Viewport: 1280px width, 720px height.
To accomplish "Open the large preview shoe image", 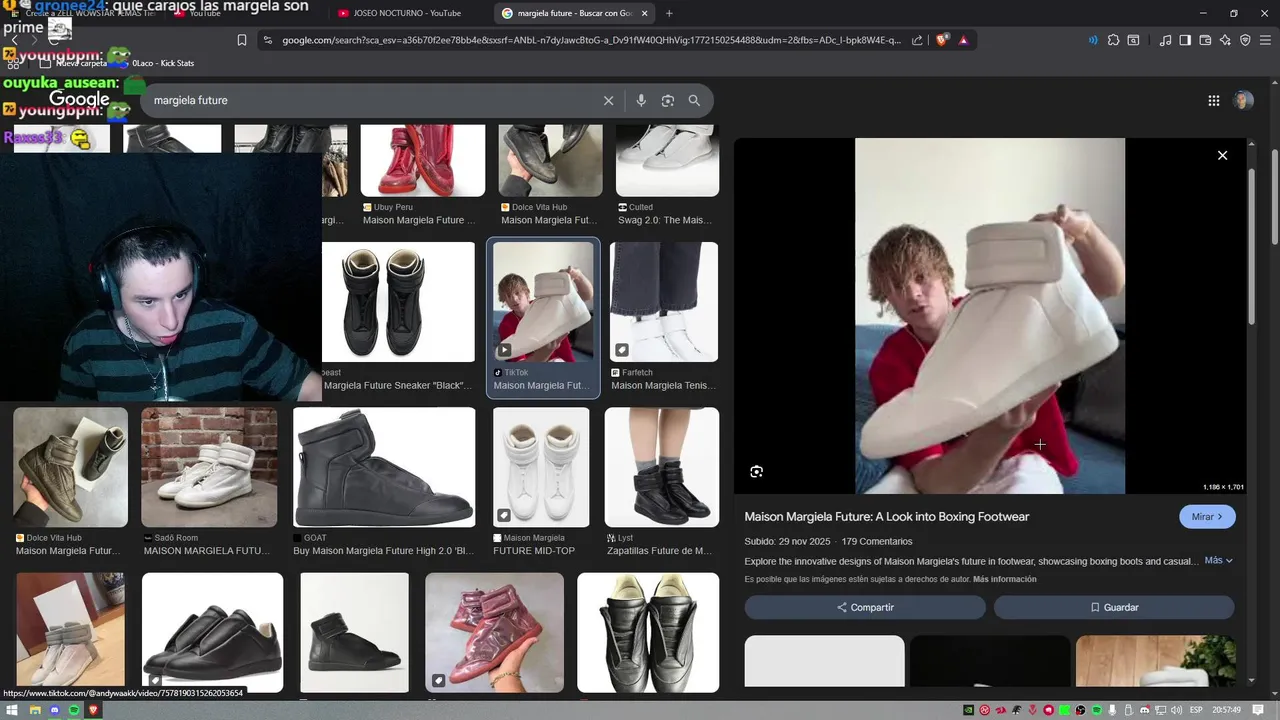I will pyautogui.click(x=990, y=316).
